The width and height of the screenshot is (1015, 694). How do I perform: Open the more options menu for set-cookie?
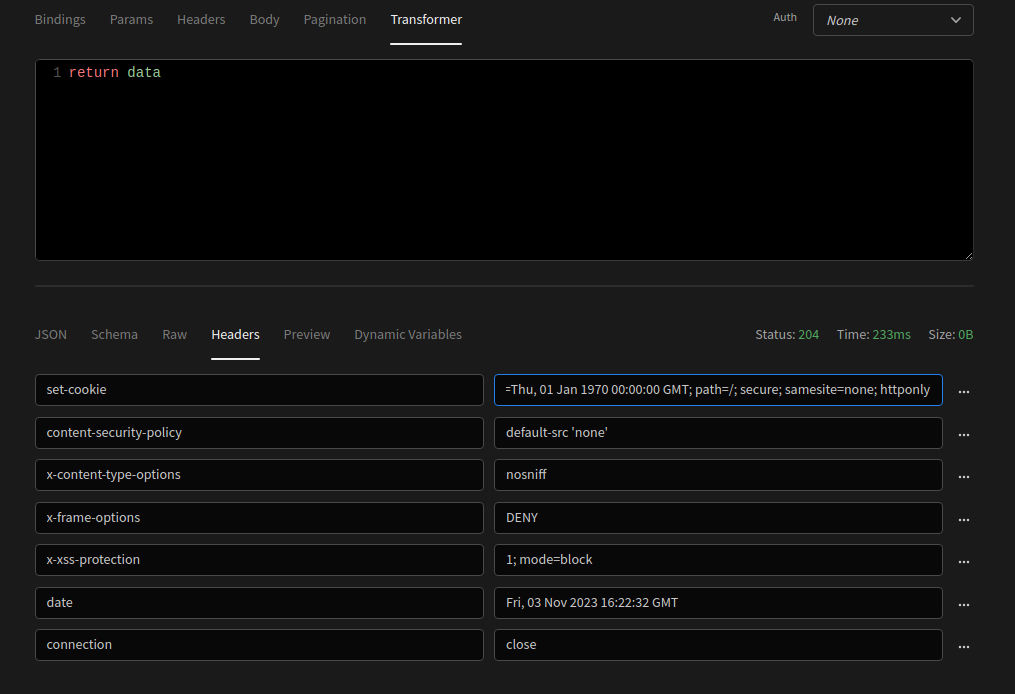coord(964,392)
